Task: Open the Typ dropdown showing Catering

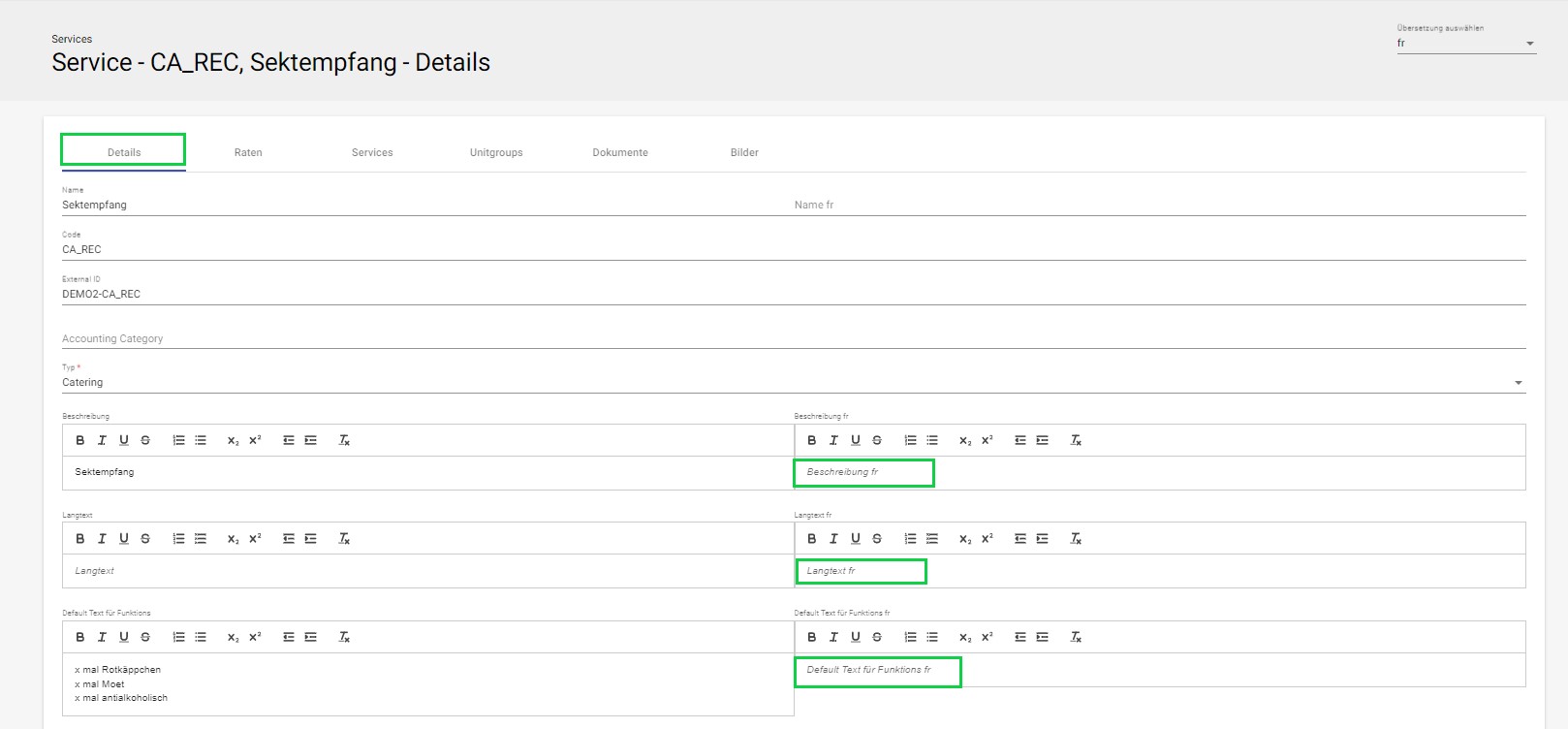Action: [794, 382]
